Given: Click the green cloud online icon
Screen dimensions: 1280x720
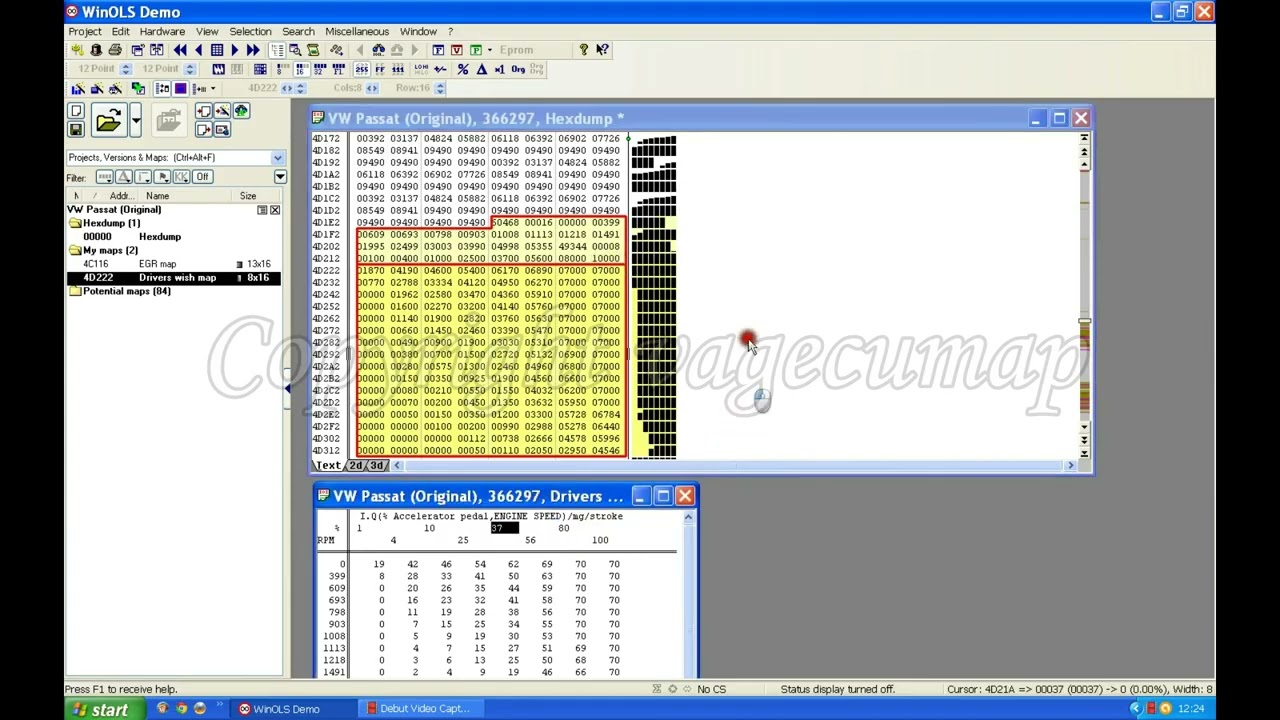Looking at the screenshot, I should [x=242, y=111].
